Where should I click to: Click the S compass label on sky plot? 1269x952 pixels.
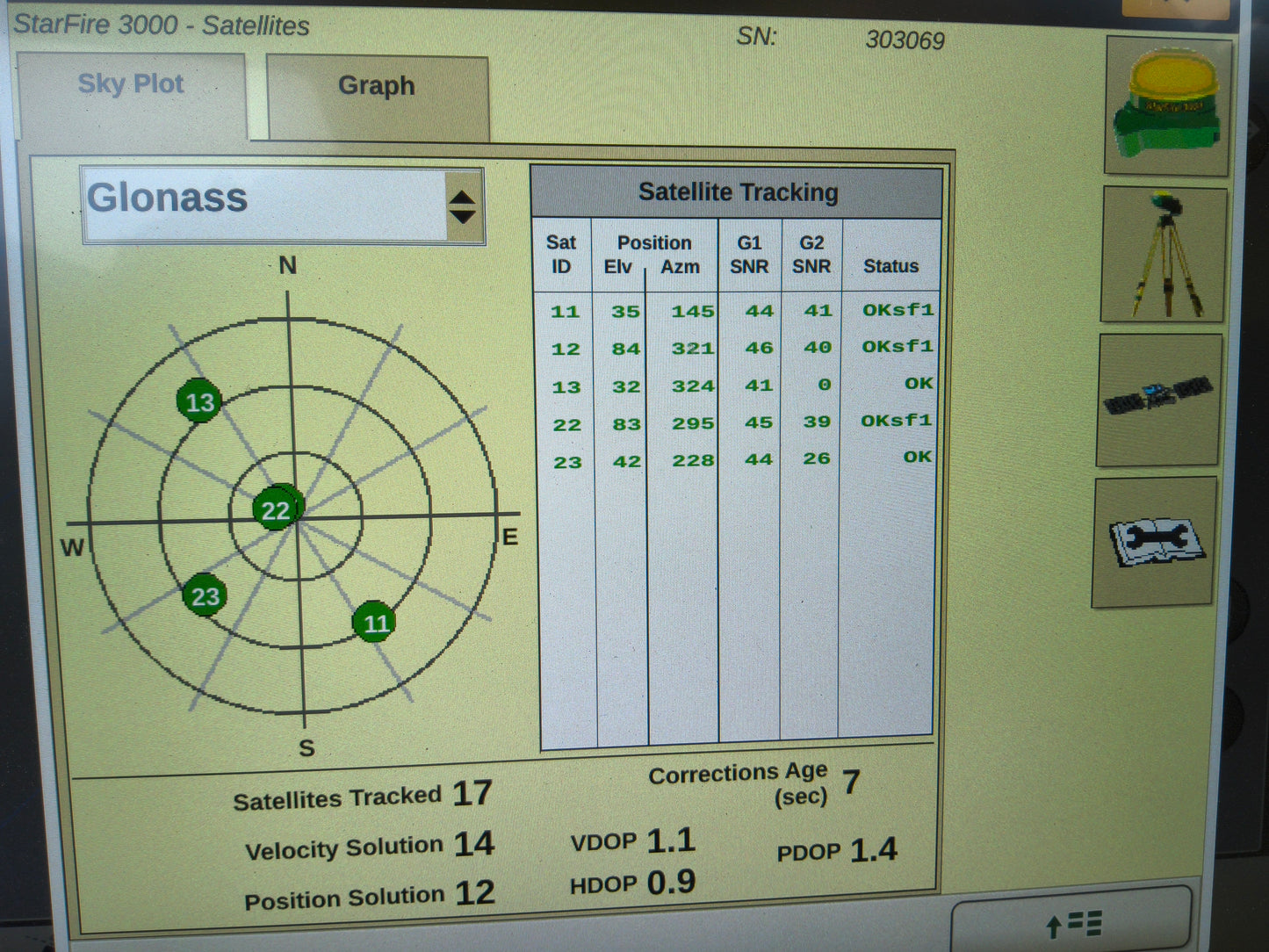tap(306, 748)
